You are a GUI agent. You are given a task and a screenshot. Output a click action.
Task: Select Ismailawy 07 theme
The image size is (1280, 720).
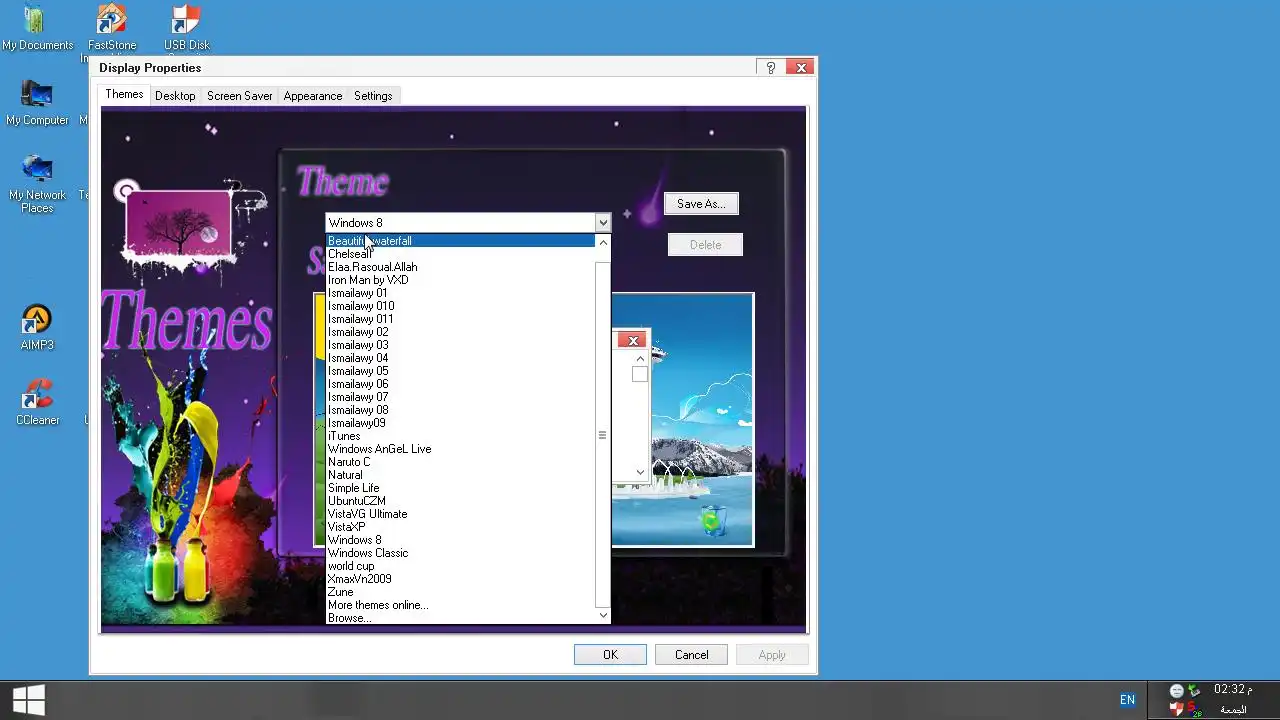point(461,397)
